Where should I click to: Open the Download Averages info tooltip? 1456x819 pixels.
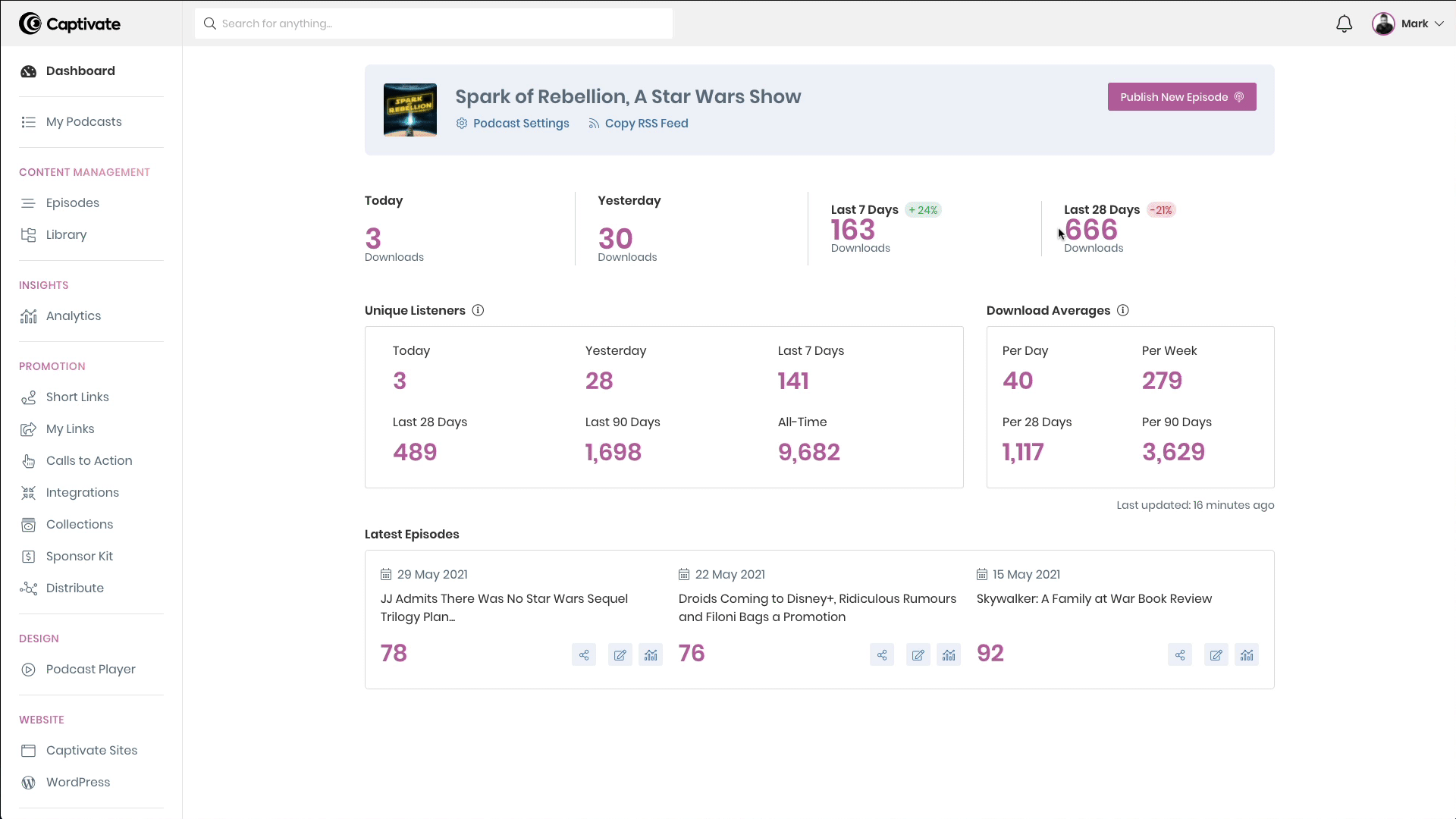pos(1123,310)
